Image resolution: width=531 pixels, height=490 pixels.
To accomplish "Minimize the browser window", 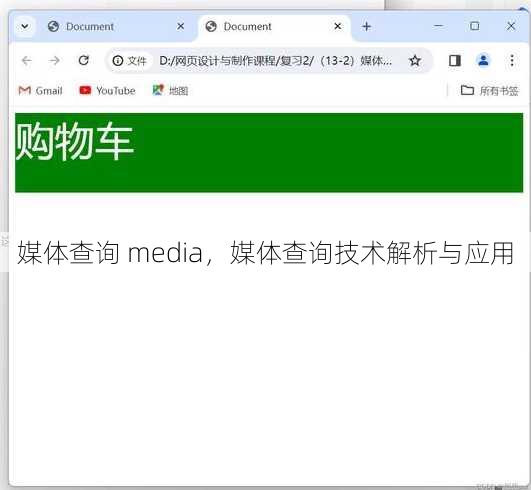I will pyautogui.click(x=439, y=26).
